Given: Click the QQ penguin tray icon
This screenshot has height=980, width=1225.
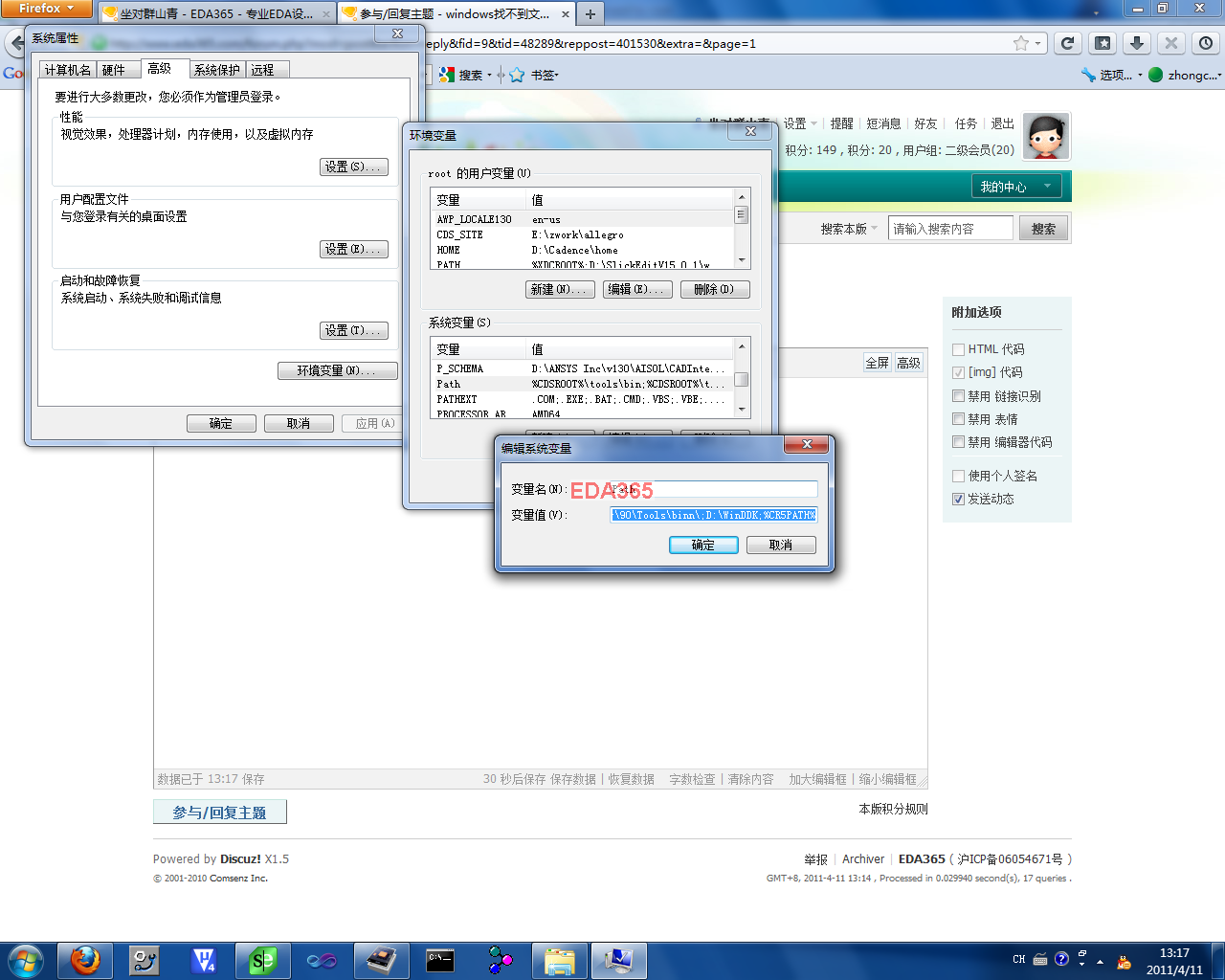Looking at the screenshot, I should pyautogui.click(x=1124, y=961).
